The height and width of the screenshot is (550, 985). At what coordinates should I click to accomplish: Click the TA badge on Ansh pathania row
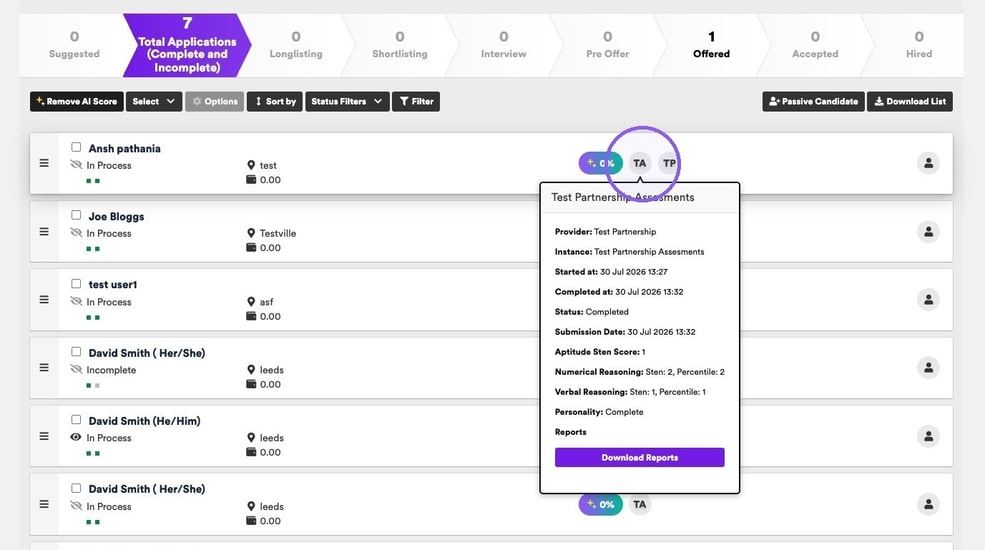639,163
